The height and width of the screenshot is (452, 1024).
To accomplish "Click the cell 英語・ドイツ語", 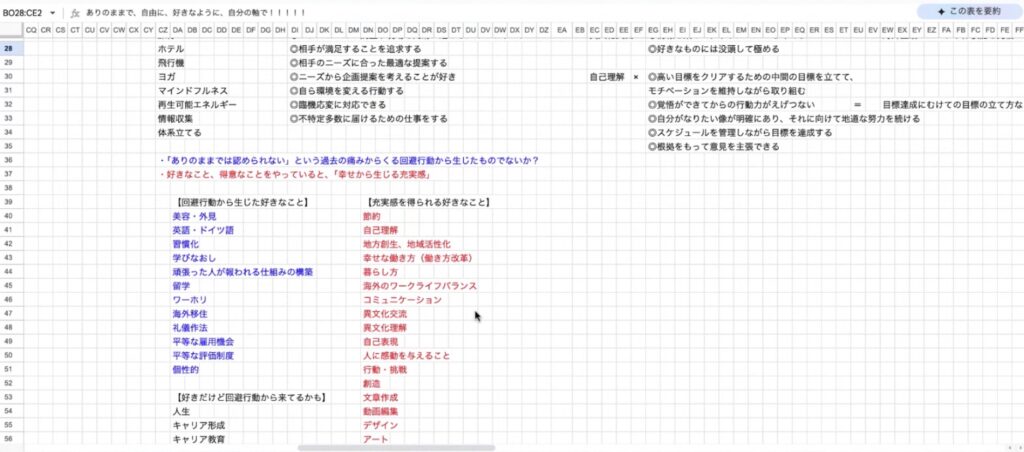I will pos(203,230).
